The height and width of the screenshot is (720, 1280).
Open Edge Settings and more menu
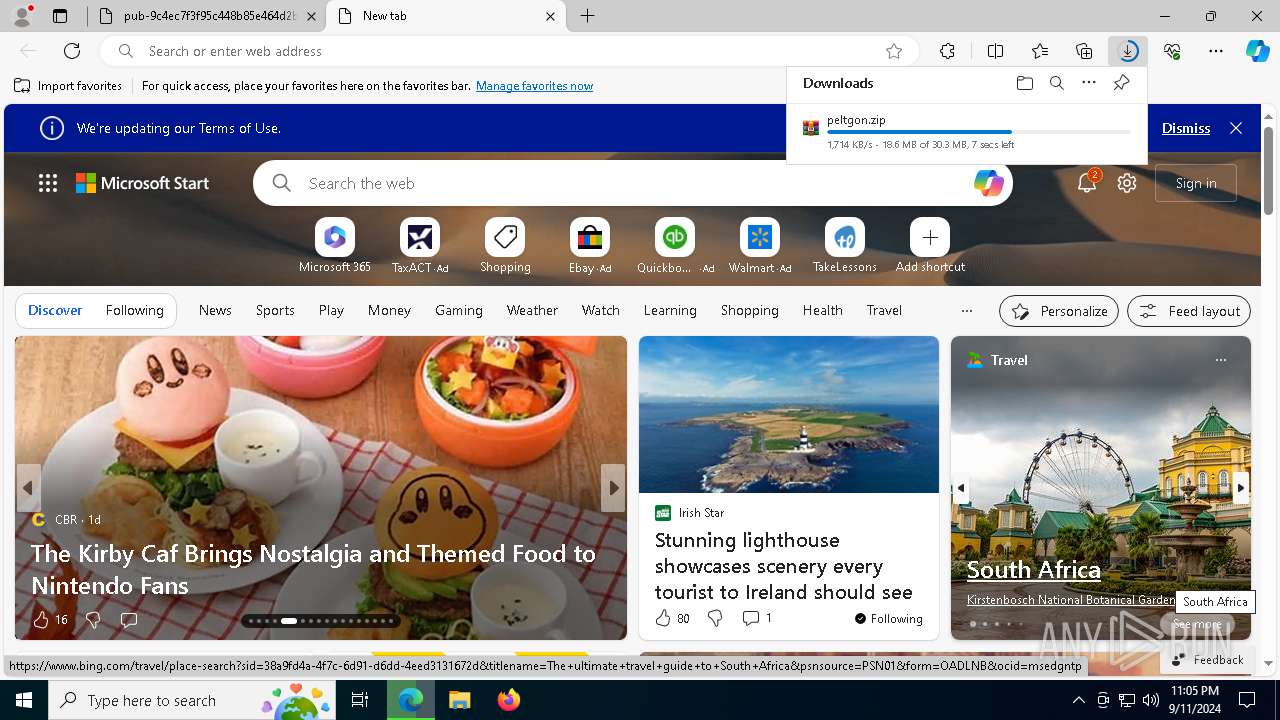point(1216,51)
